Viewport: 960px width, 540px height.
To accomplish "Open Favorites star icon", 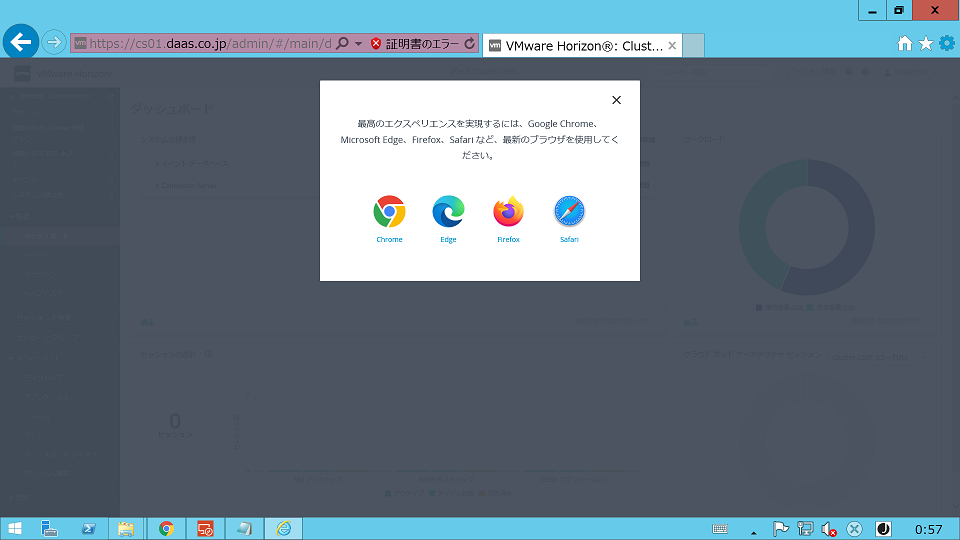I will pos(926,43).
